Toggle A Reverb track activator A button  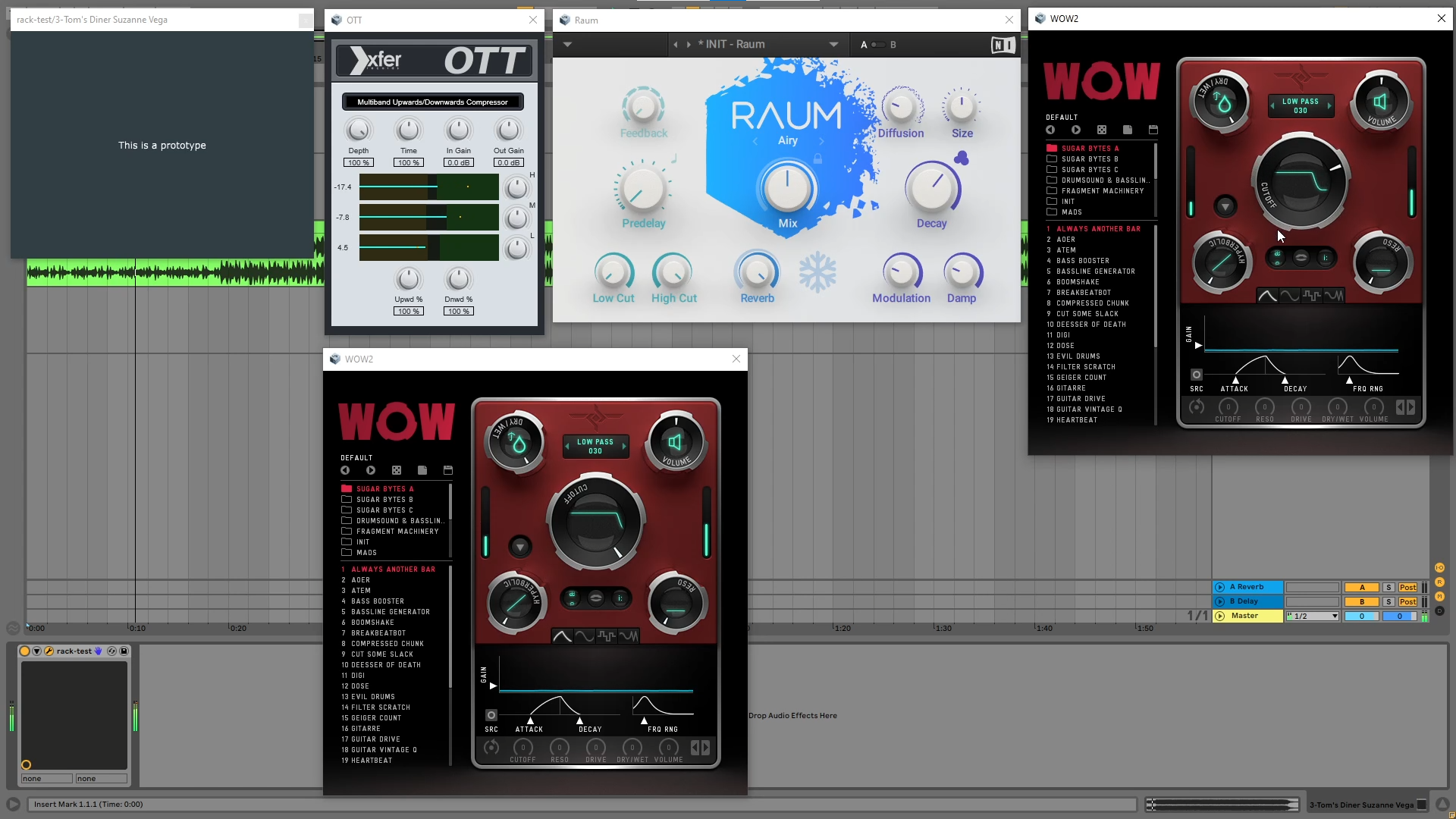(1362, 588)
